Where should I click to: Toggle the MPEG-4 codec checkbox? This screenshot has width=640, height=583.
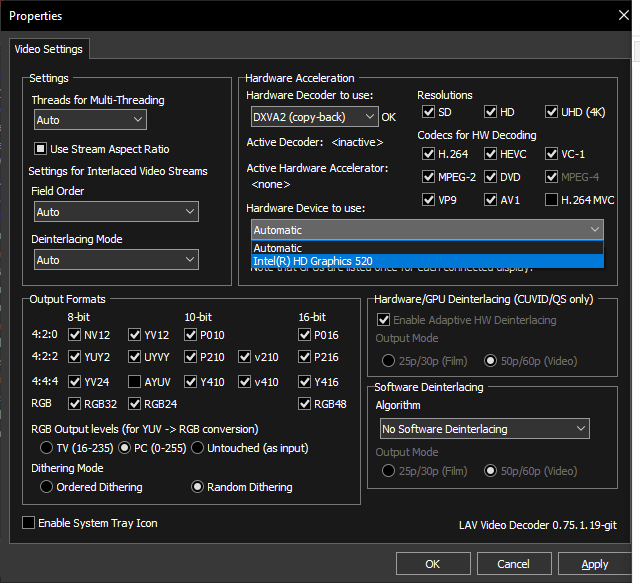[551, 177]
